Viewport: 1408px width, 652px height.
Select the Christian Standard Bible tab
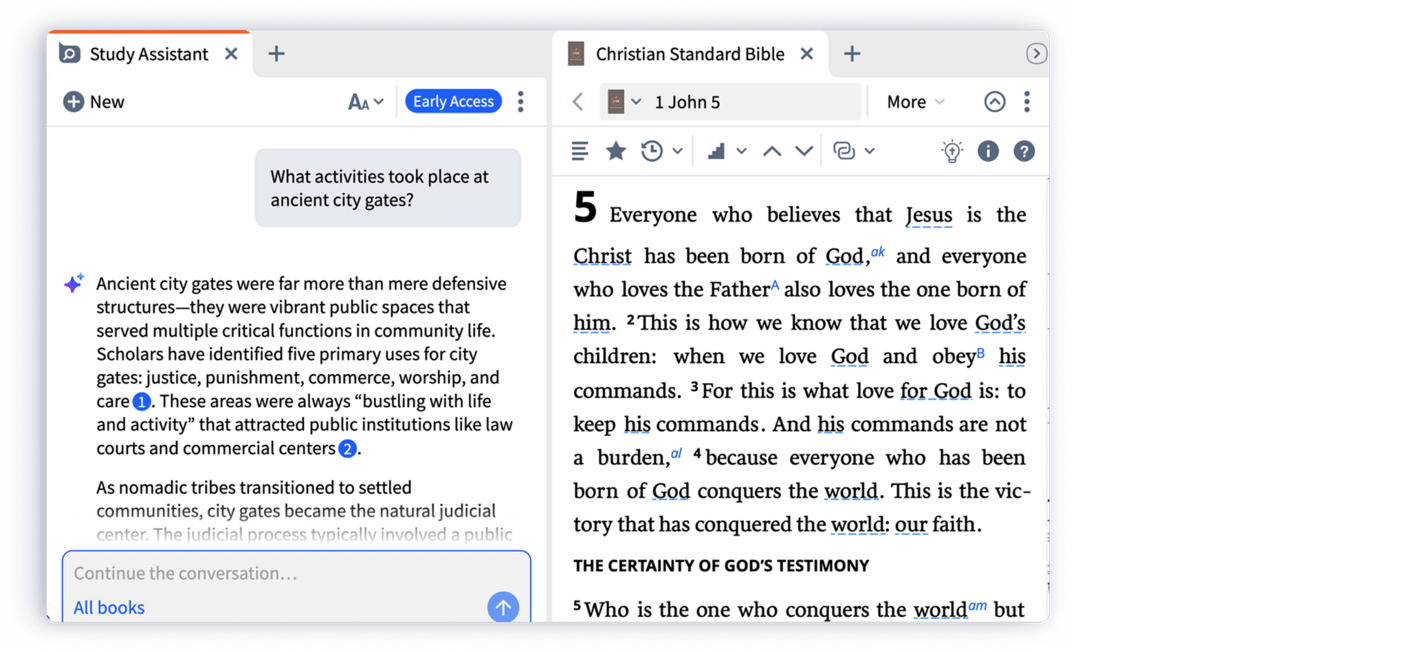pyautogui.click(x=689, y=54)
